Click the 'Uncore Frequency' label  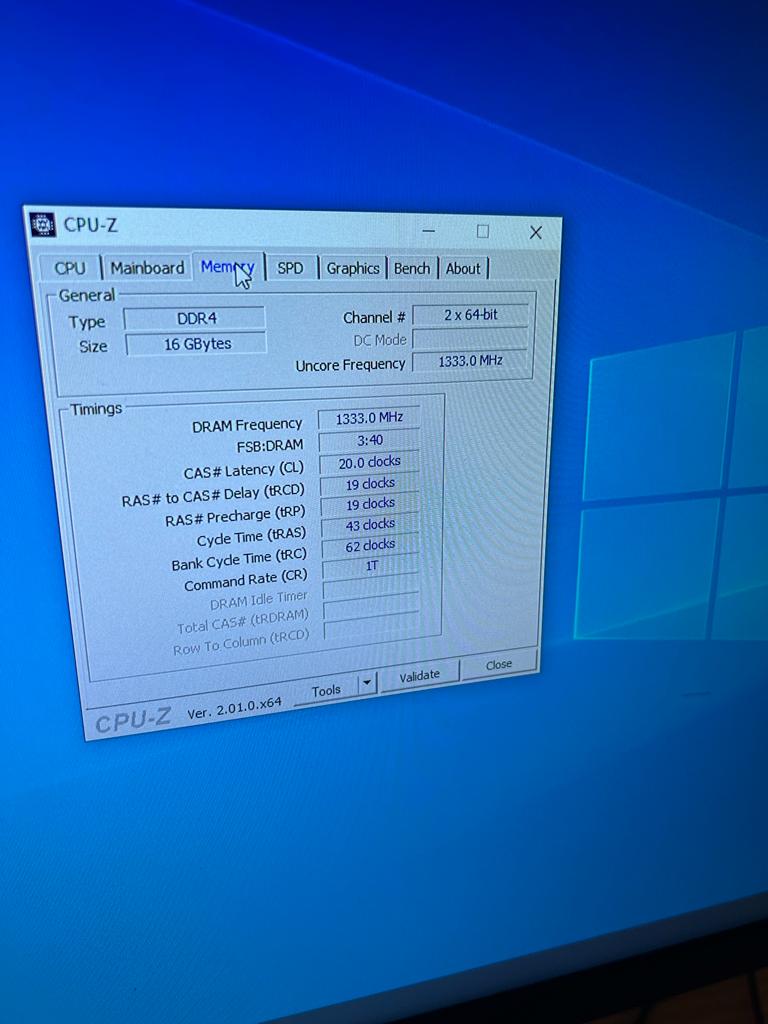pos(350,365)
